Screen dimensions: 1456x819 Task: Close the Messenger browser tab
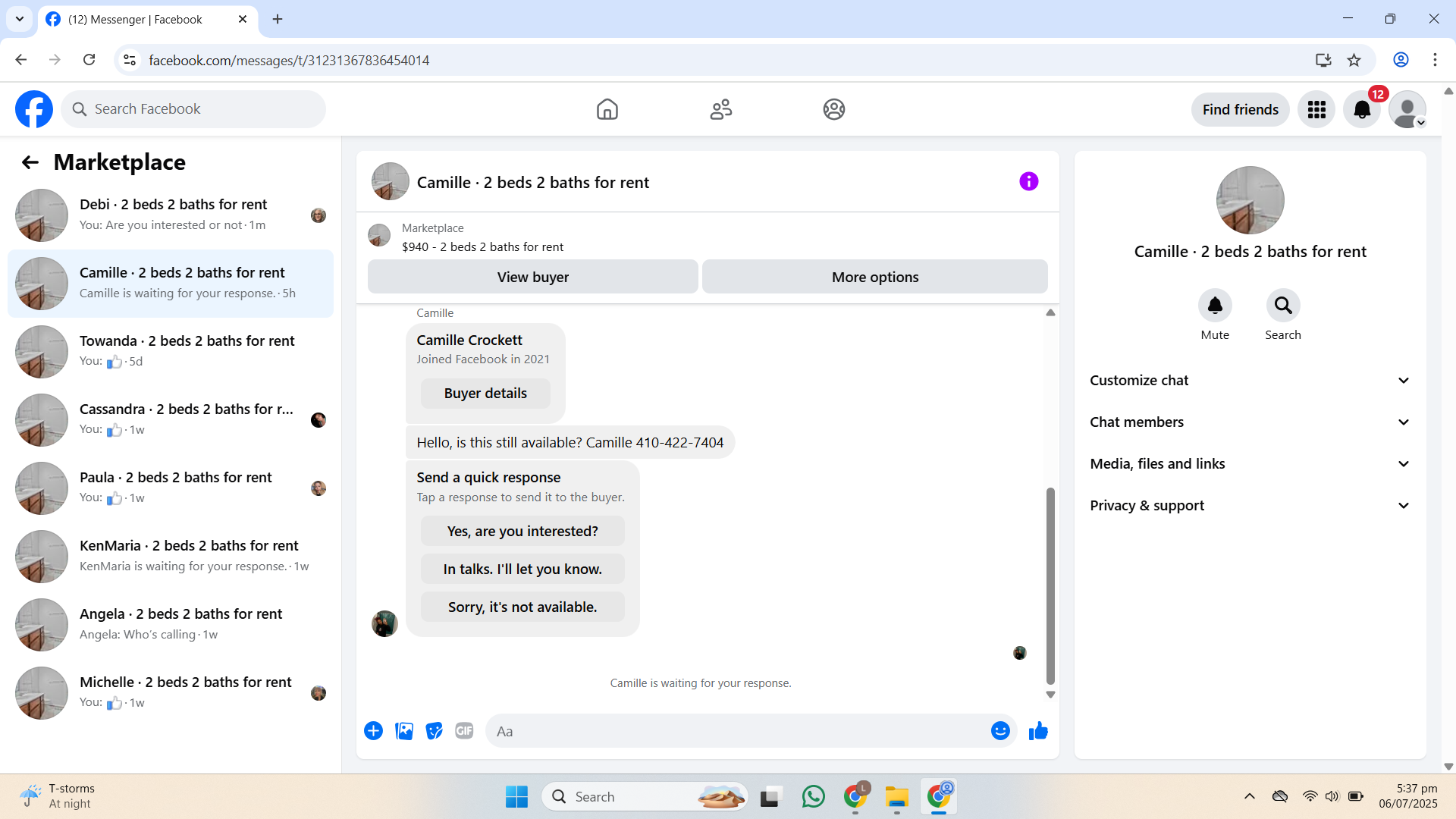(243, 19)
